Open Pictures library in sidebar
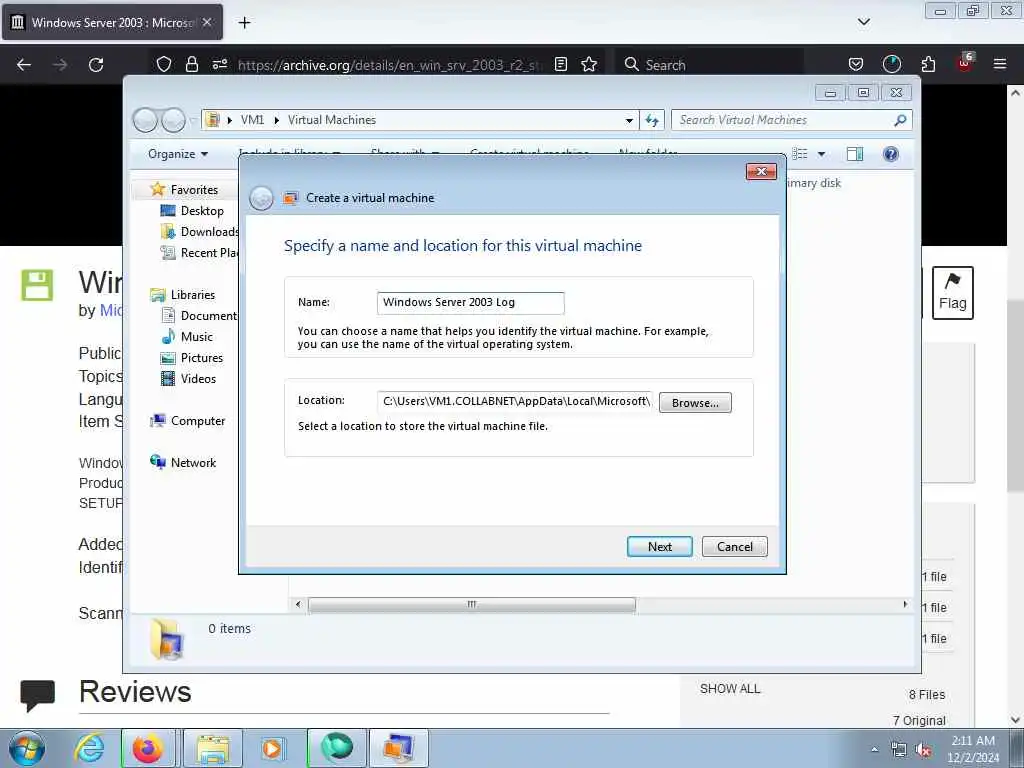The width and height of the screenshot is (1024, 768). [192, 358]
